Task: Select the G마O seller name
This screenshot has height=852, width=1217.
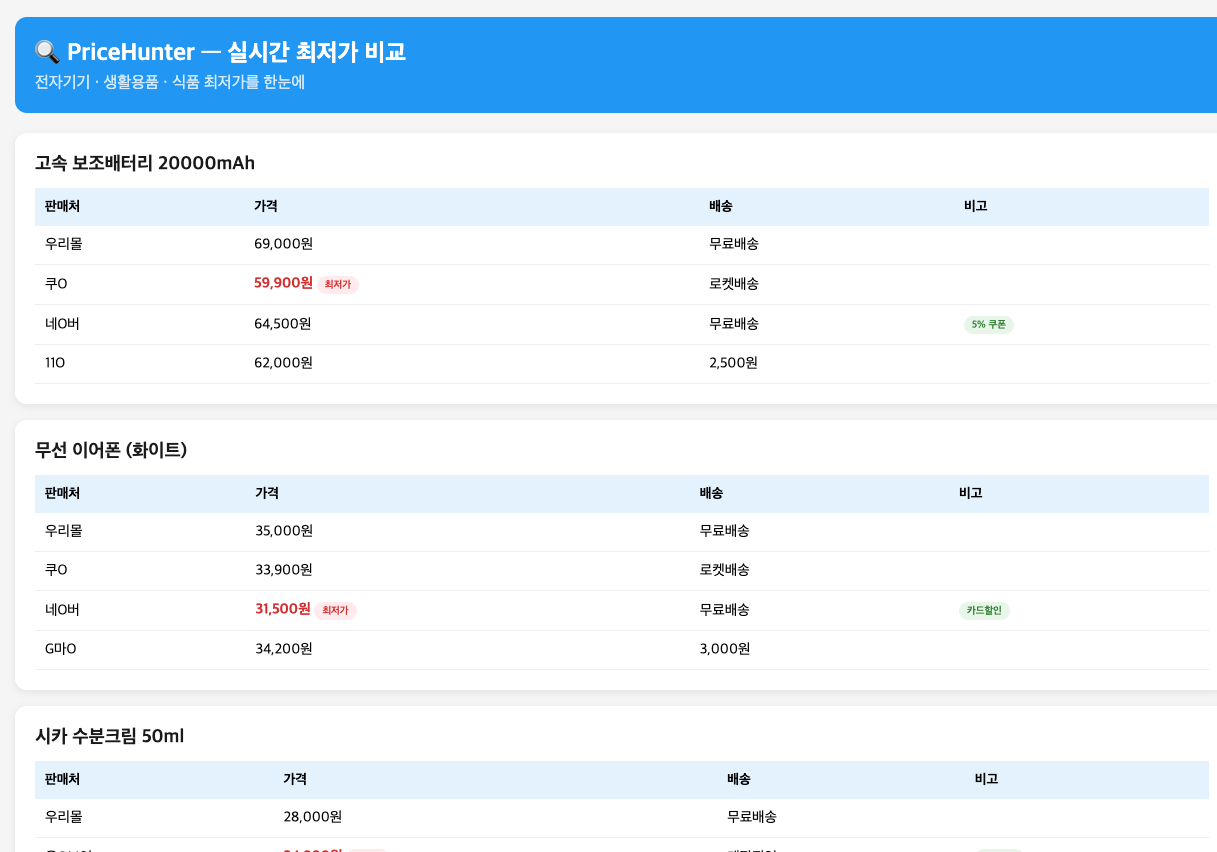Action: [61, 649]
